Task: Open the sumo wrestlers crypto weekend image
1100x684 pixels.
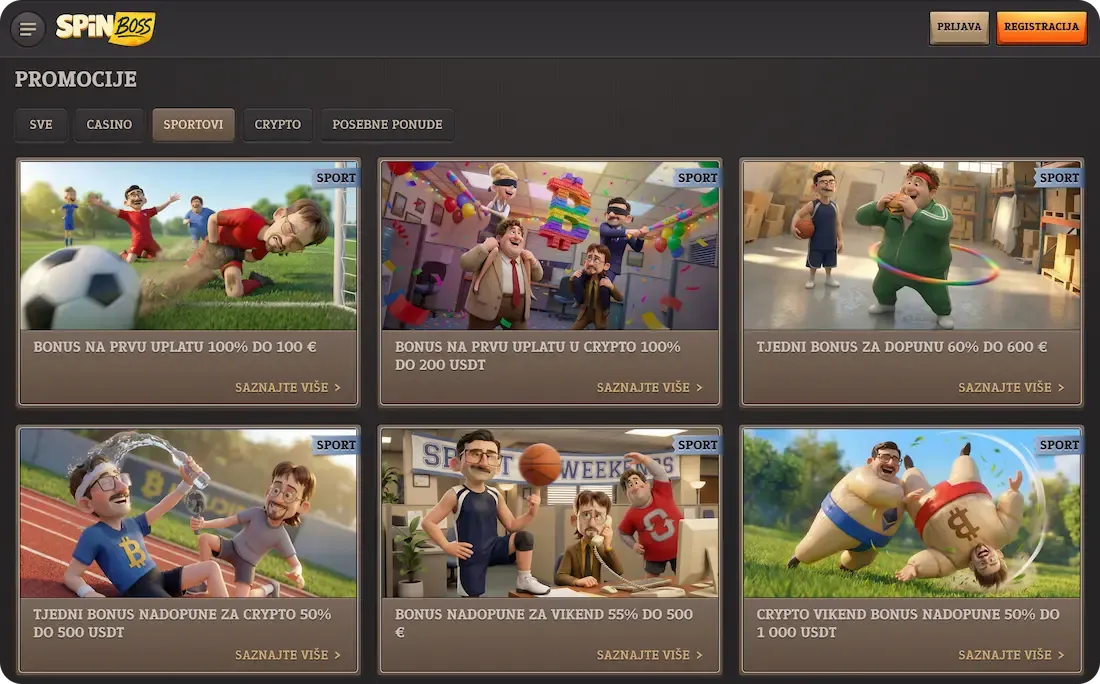Action: [911, 513]
